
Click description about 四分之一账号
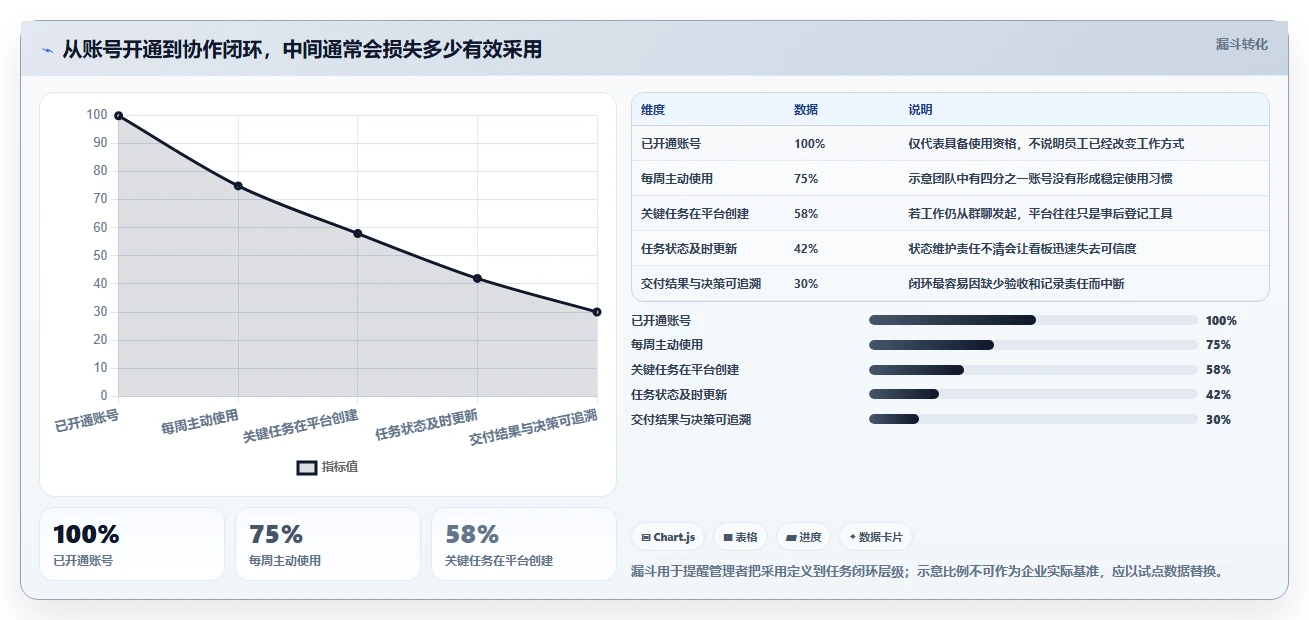[1040, 179]
